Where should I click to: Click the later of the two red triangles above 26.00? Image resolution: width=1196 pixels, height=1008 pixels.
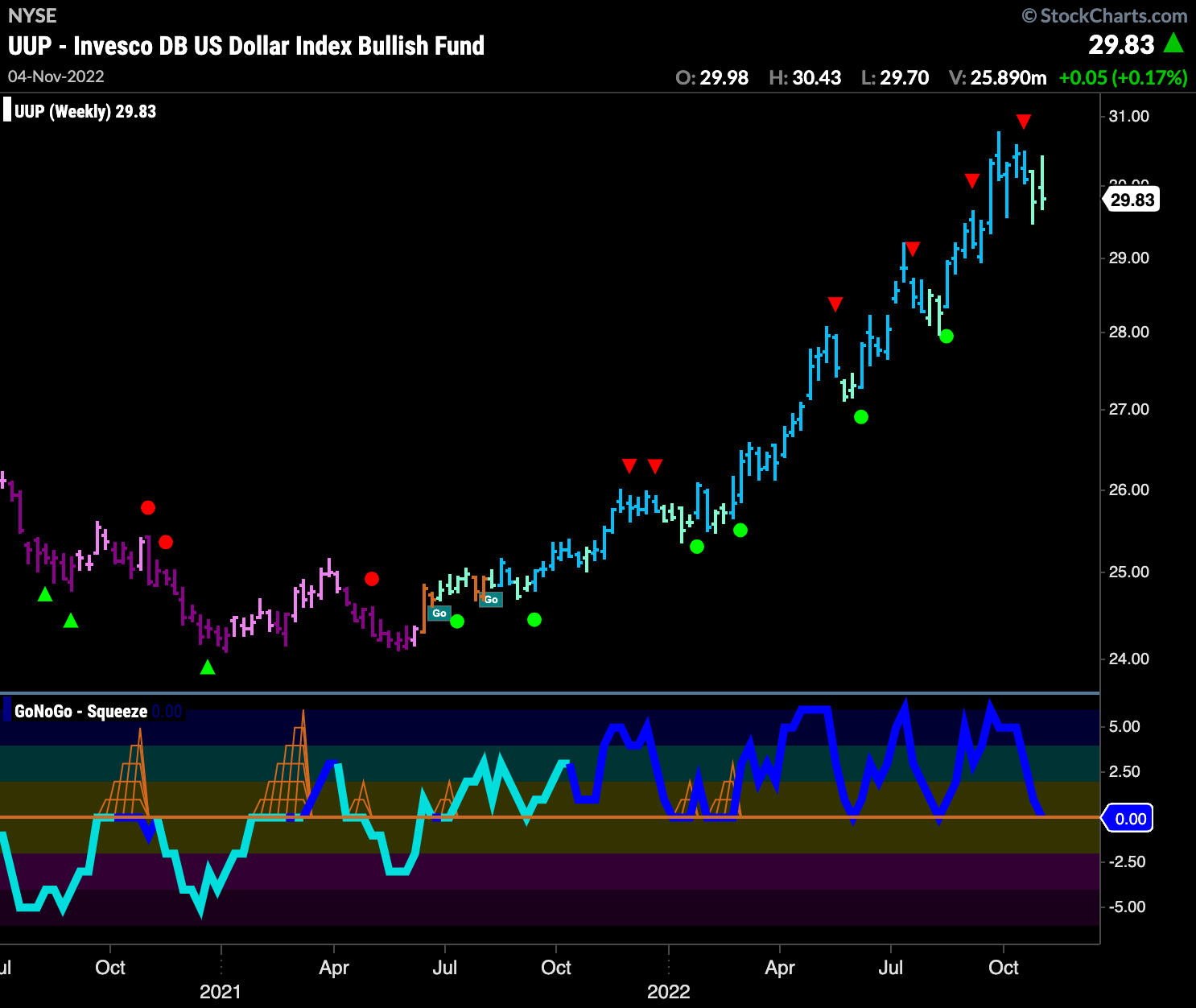655,466
